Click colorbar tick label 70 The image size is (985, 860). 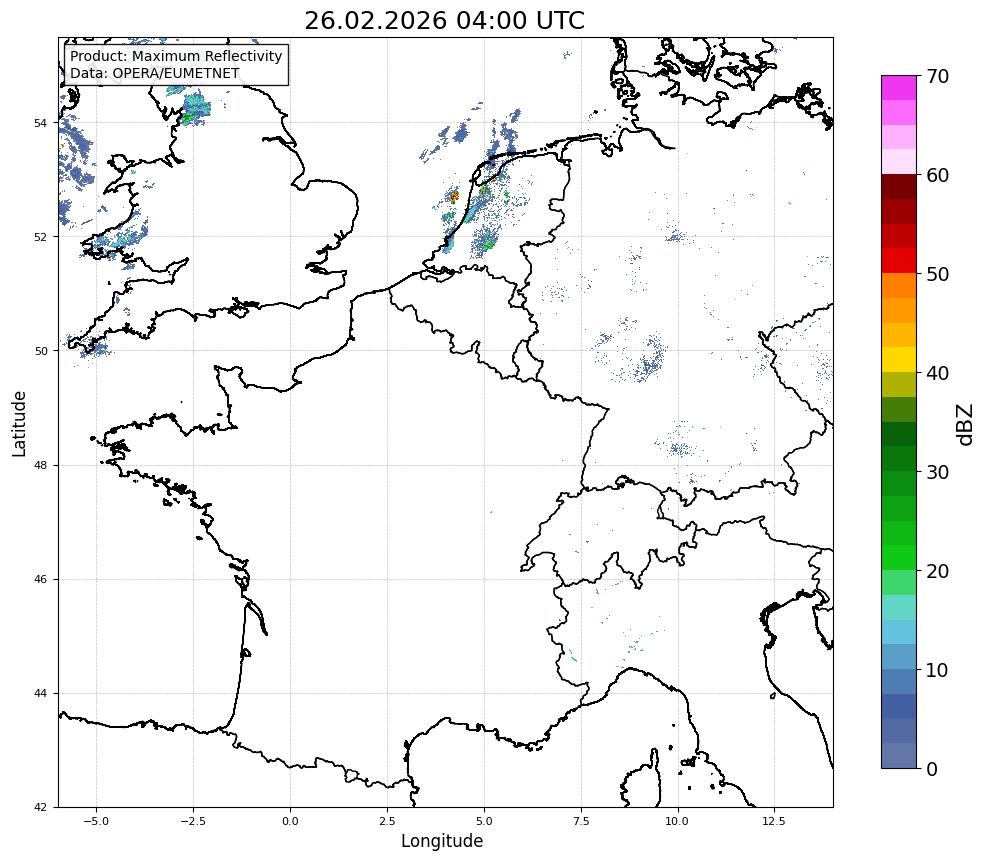(937, 77)
